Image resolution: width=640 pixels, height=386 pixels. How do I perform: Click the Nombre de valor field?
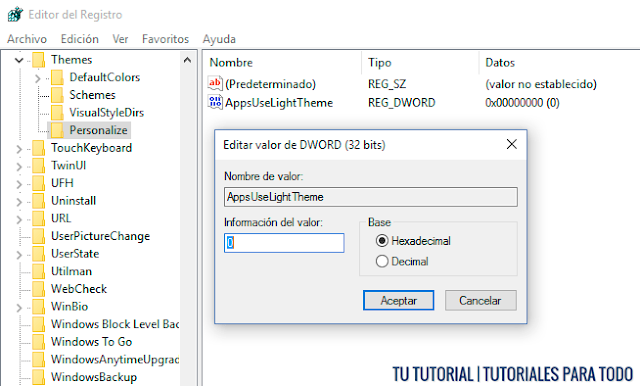click(371, 197)
